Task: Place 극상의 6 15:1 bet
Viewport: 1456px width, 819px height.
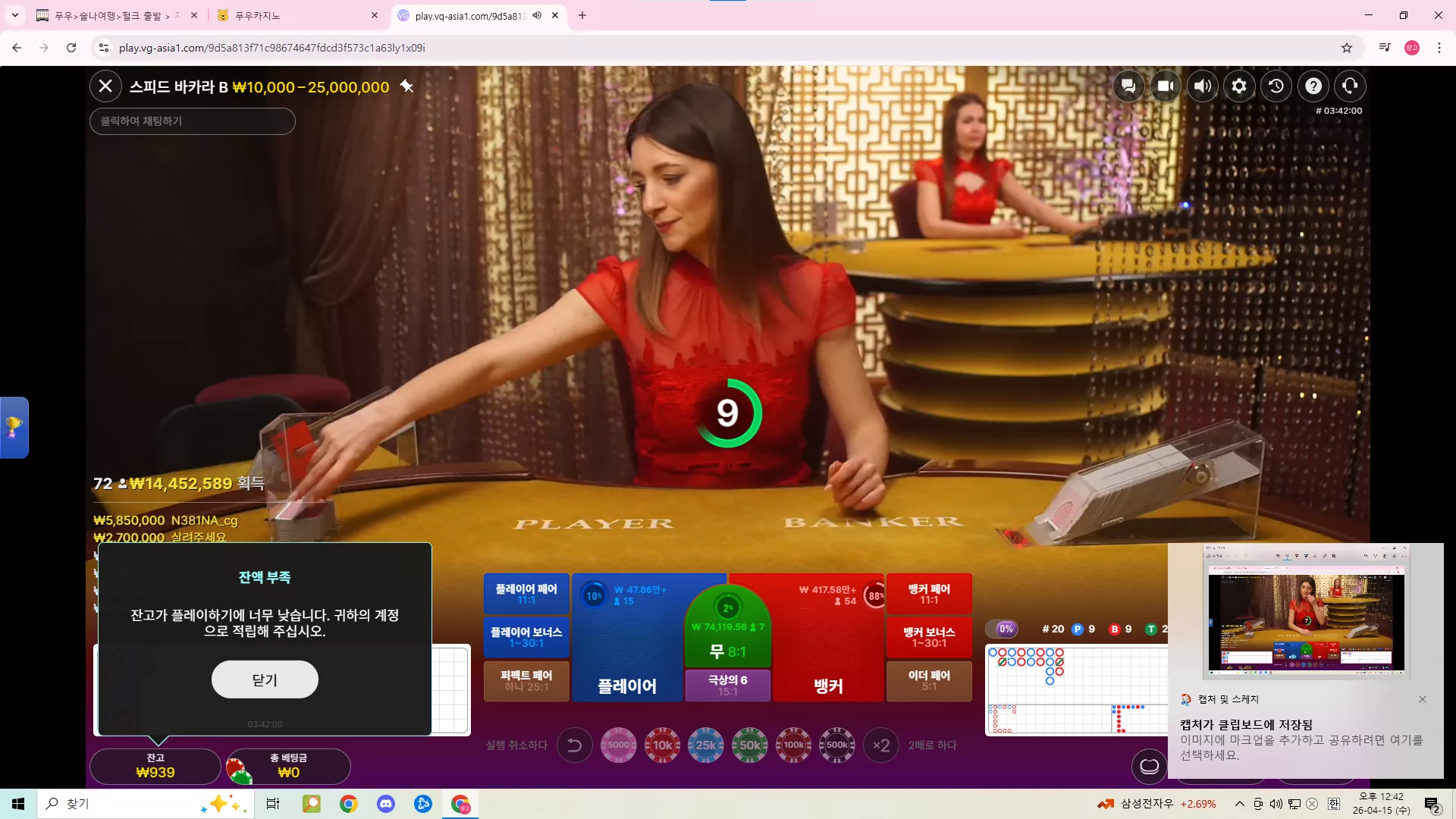Action: (728, 686)
